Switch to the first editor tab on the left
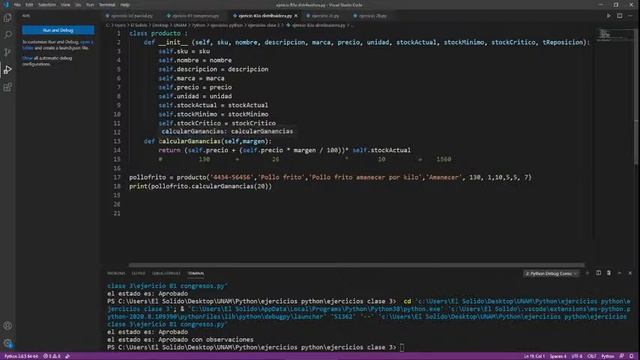Screen dimensions: 640x360 click(131, 16)
